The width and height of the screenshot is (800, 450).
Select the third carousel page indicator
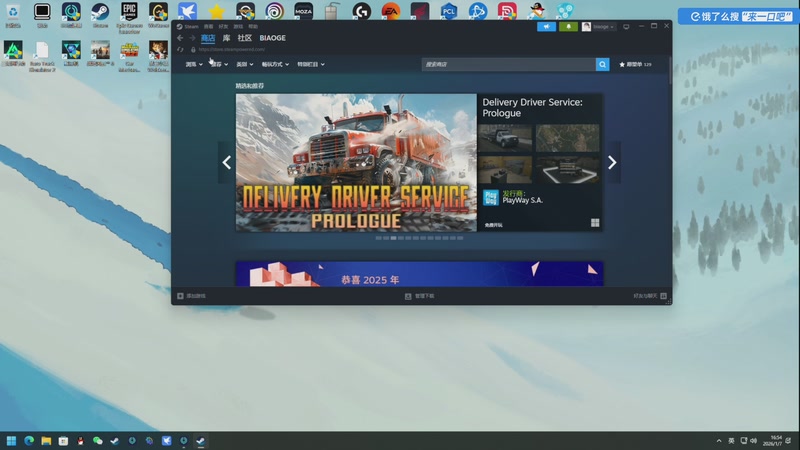tap(393, 238)
